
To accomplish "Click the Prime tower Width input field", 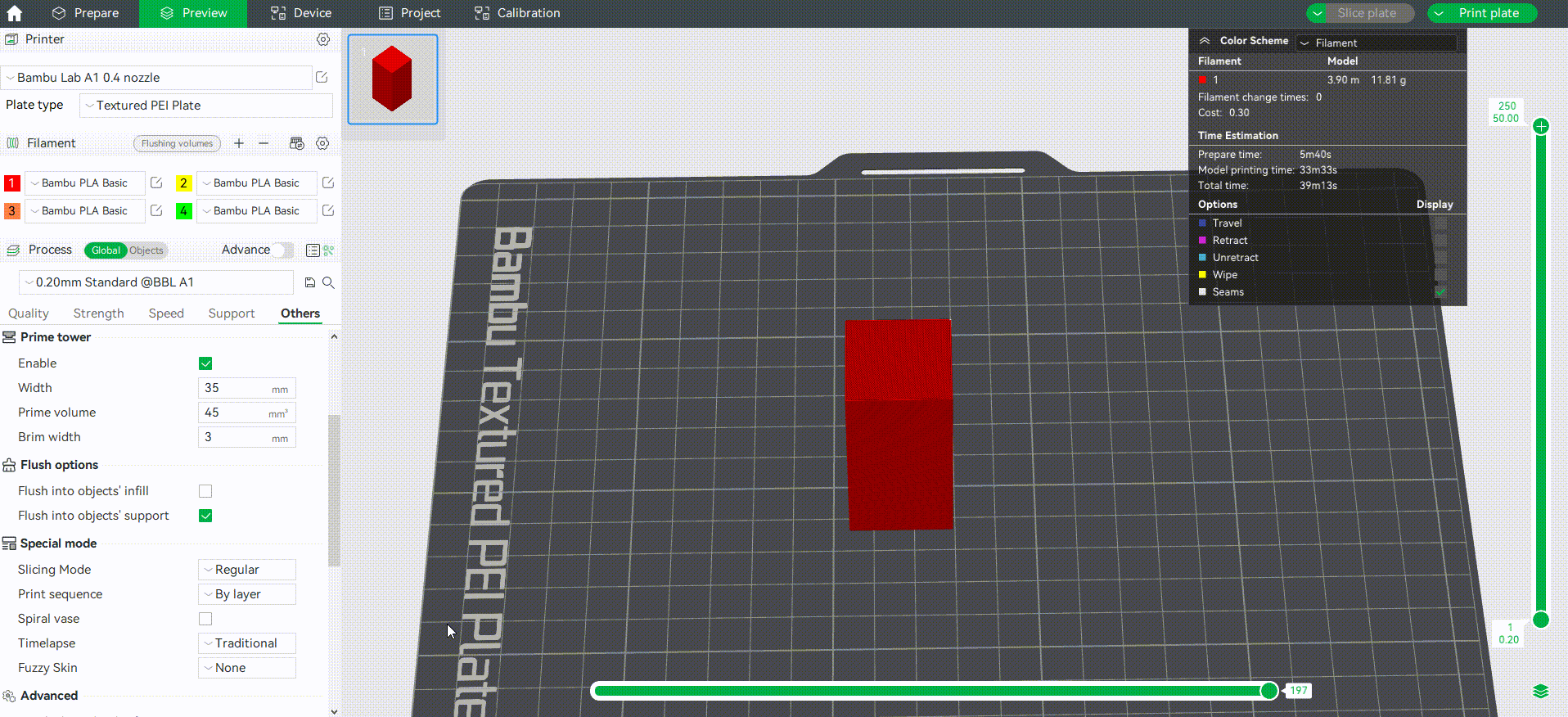I will (247, 388).
